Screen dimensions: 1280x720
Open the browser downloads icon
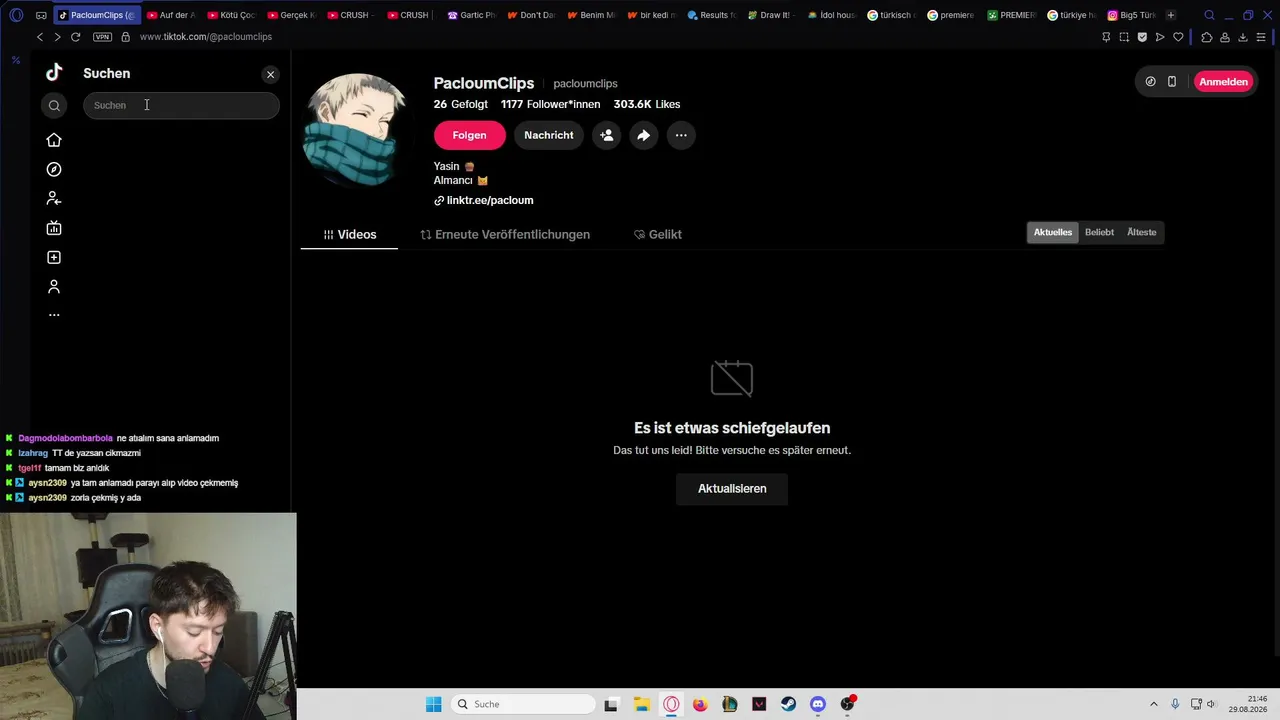click(x=1243, y=37)
